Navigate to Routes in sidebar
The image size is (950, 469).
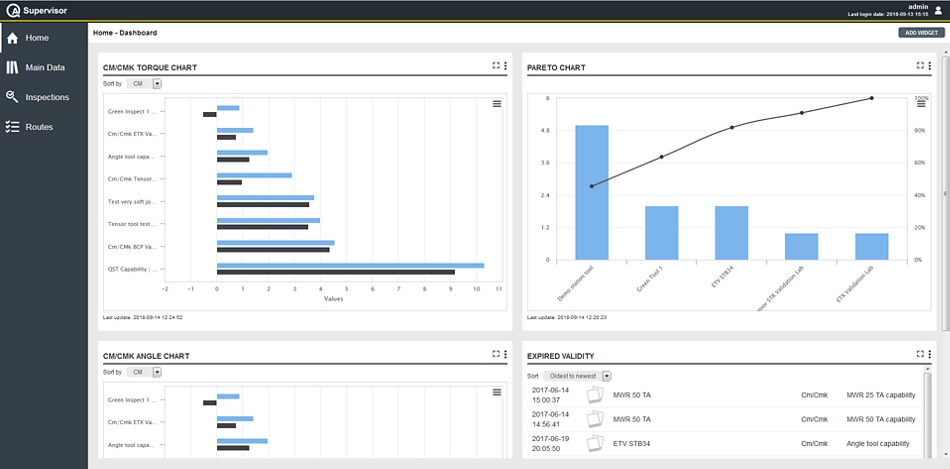[x=39, y=127]
